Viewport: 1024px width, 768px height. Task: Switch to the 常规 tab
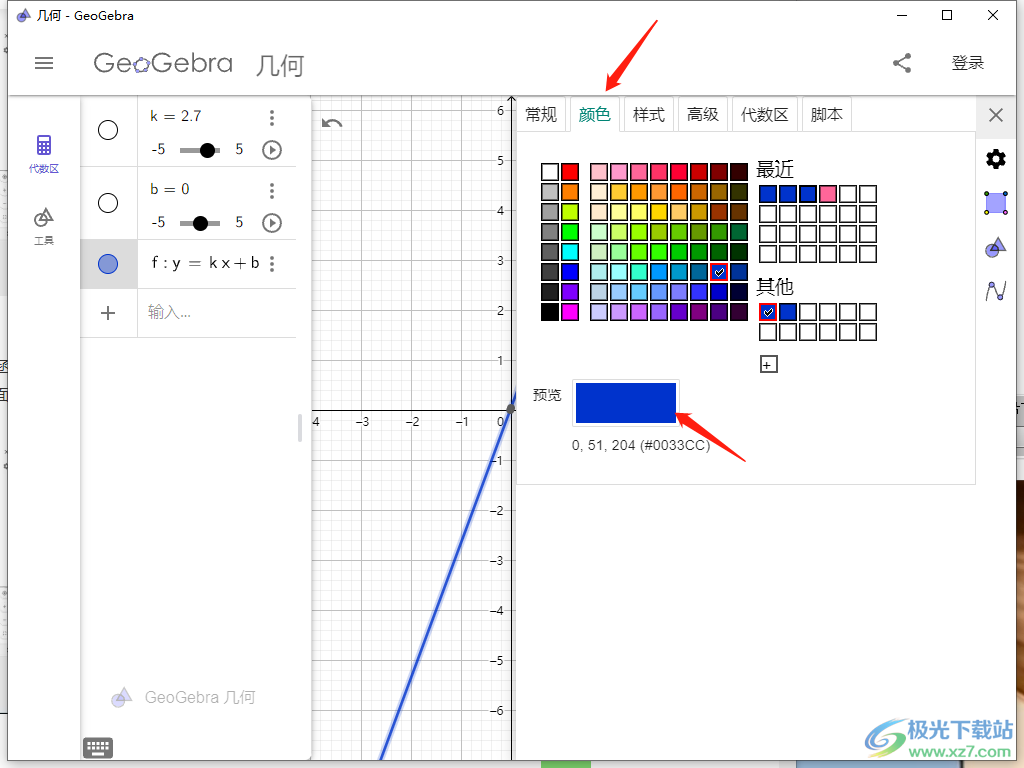[x=541, y=115]
